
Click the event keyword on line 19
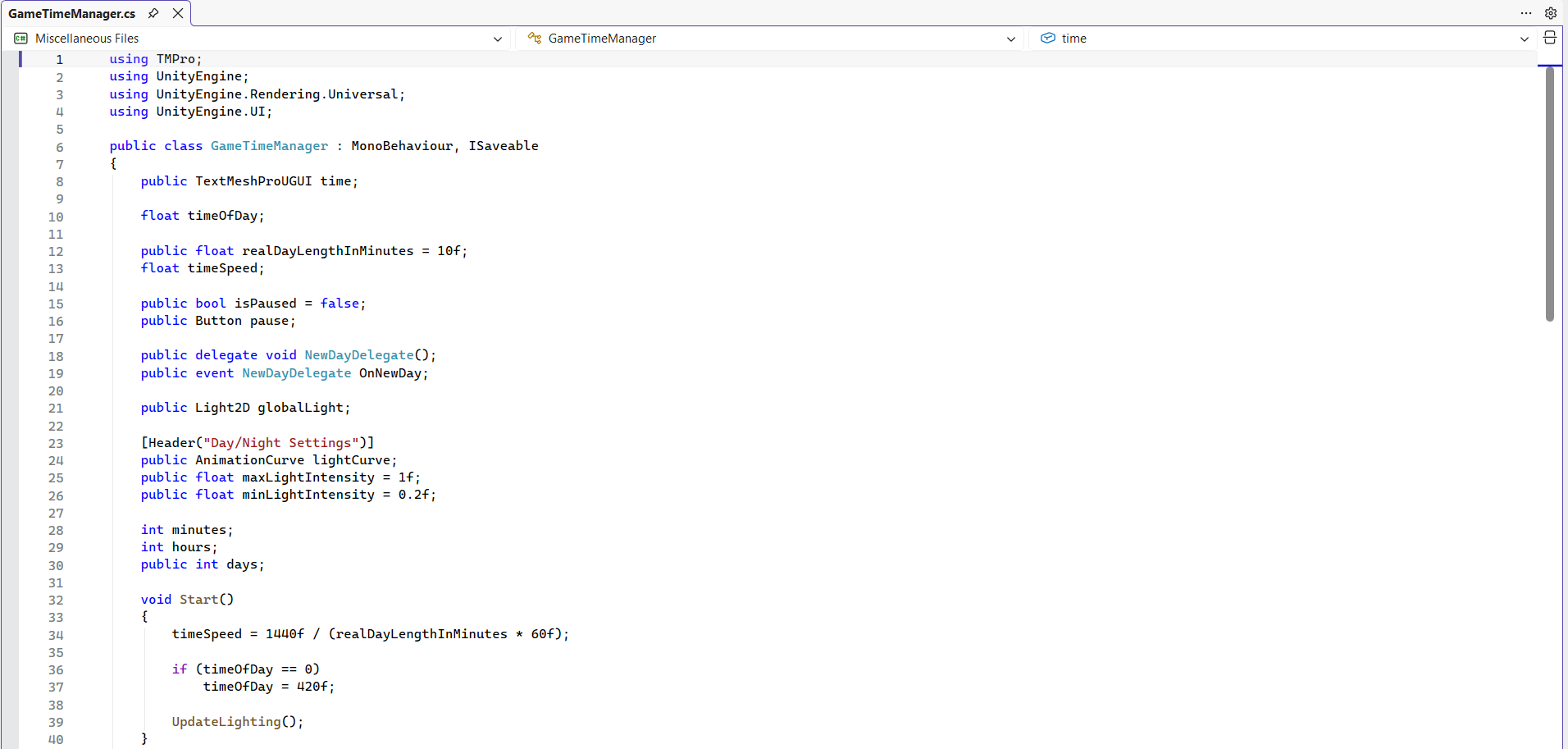pyautogui.click(x=215, y=373)
